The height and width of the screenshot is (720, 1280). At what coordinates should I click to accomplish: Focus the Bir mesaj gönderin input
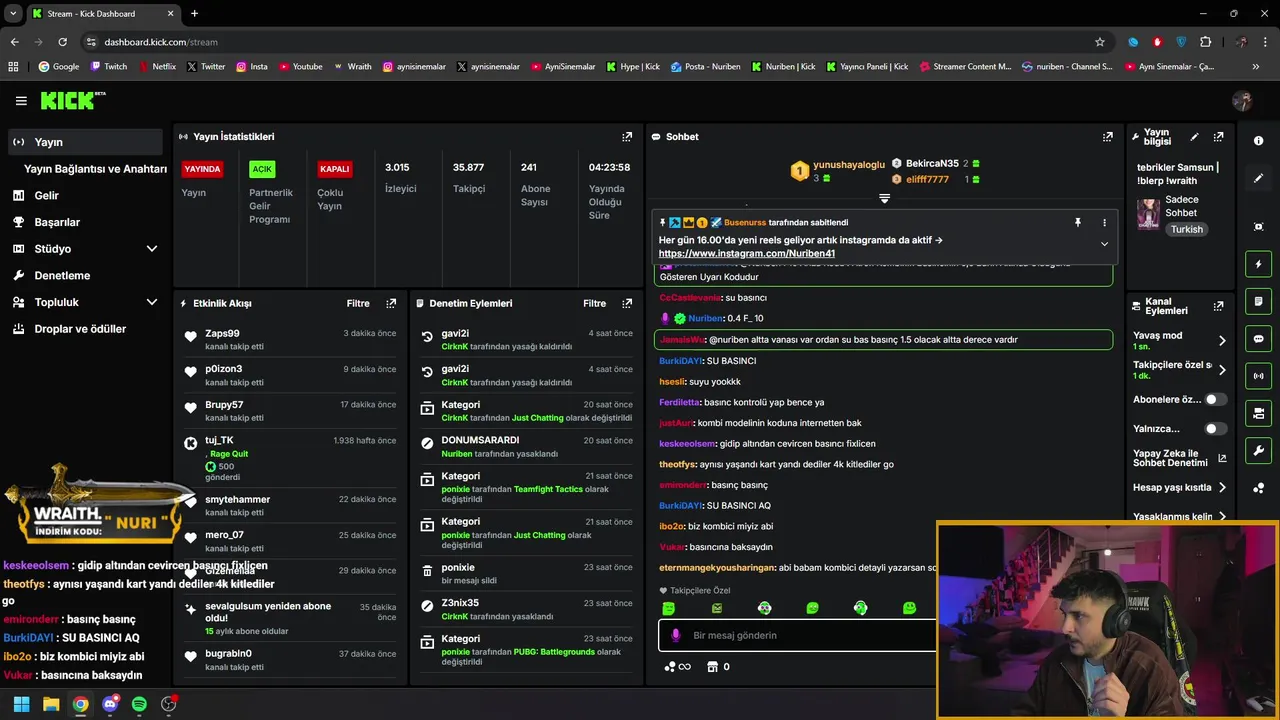pyautogui.click(x=795, y=635)
